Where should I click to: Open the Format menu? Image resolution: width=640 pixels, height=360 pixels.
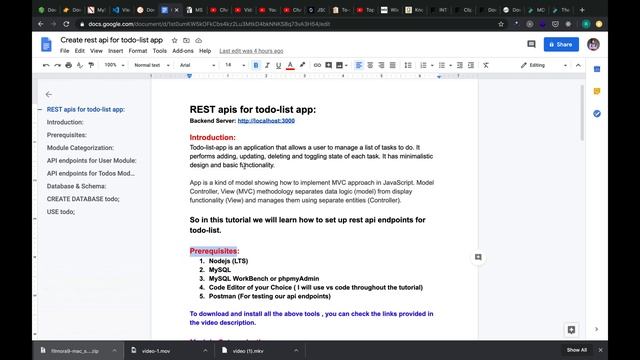pyautogui.click(x=138, y=51)
